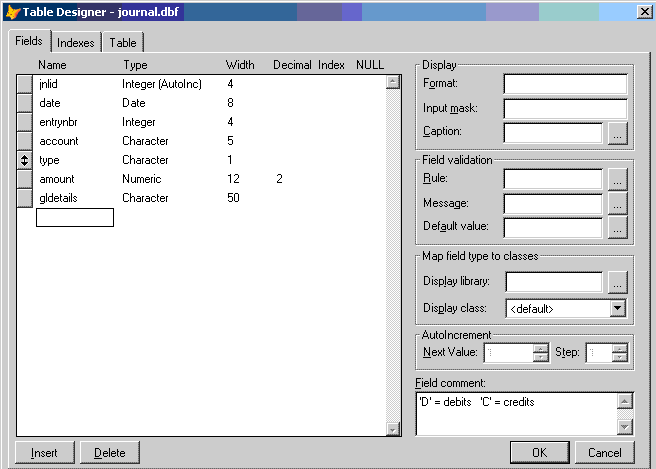Open the Caption expression builder button
The image size is (656, 469).
(617, 132)
